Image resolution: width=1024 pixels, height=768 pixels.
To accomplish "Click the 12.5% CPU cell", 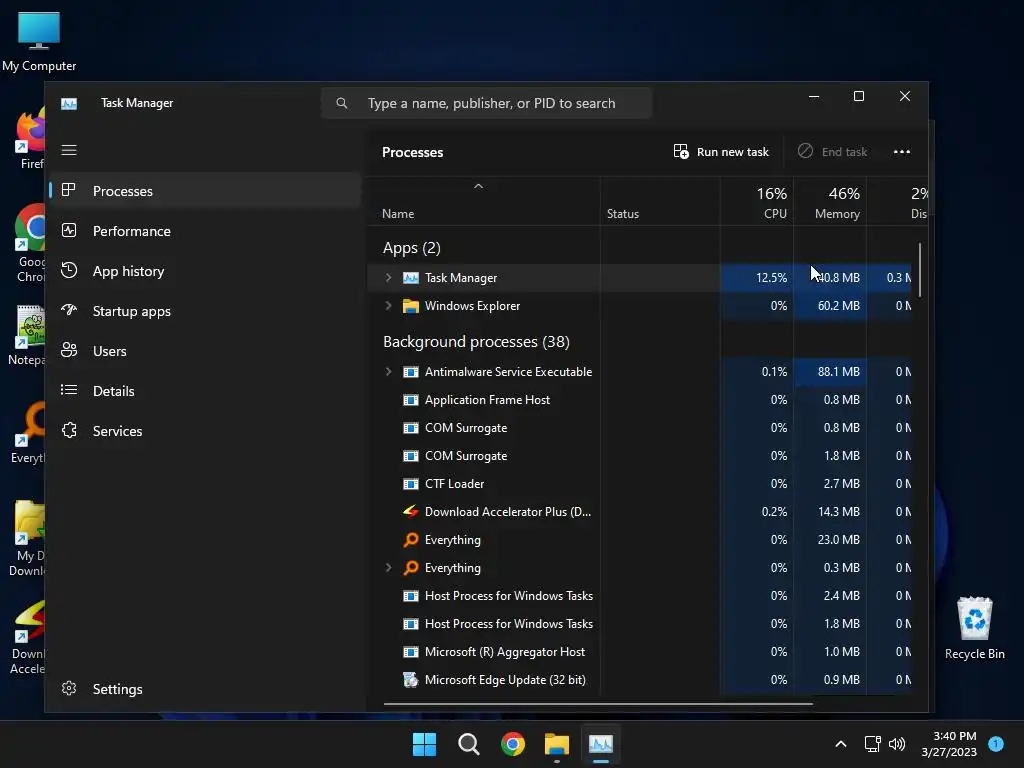I will [757, 278].
